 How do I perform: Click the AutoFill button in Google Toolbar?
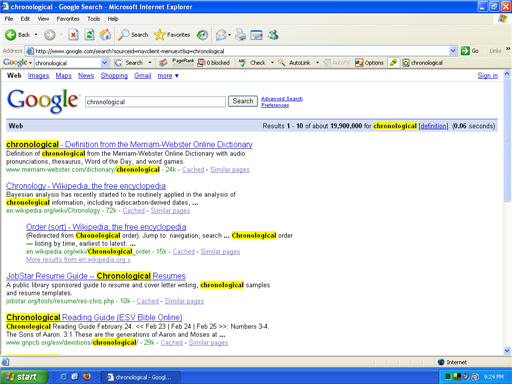coord(337,63)
